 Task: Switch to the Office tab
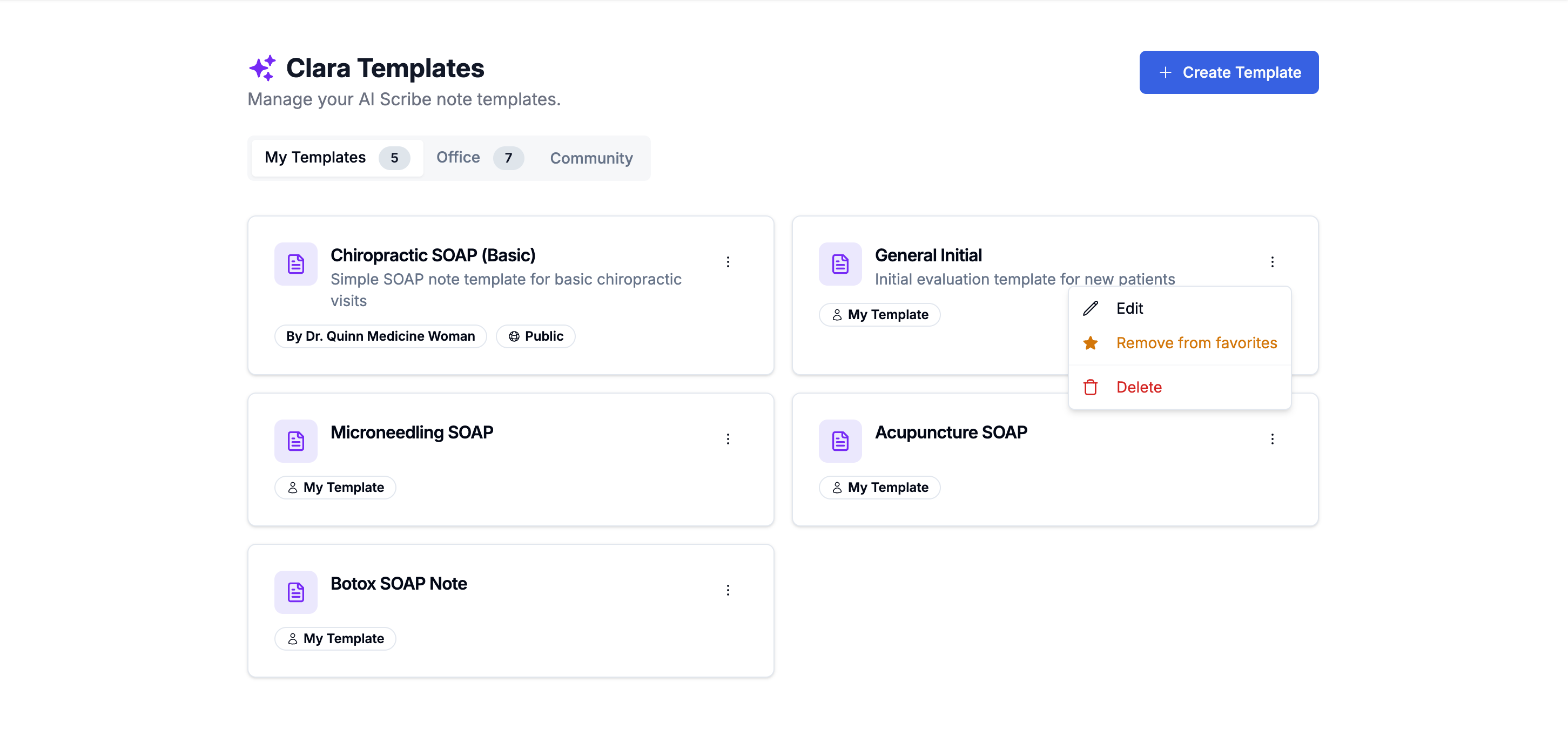pyautogui.click(x=478, y=158)
